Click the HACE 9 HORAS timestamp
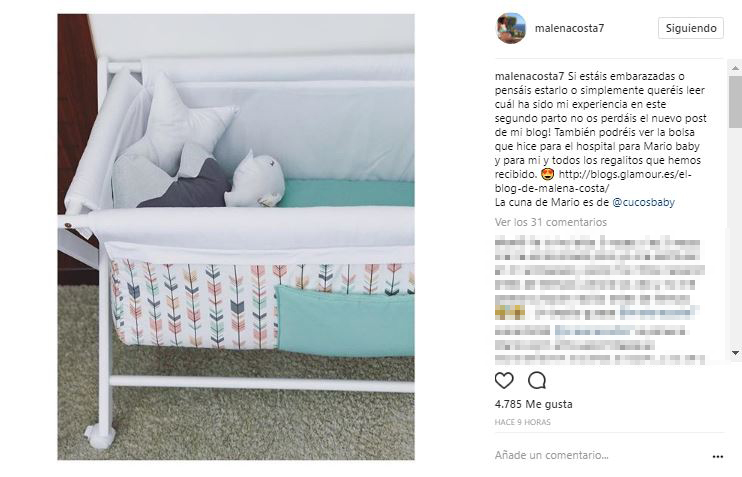The height and width of the screenshot is (477, 742). coord(522,422)
